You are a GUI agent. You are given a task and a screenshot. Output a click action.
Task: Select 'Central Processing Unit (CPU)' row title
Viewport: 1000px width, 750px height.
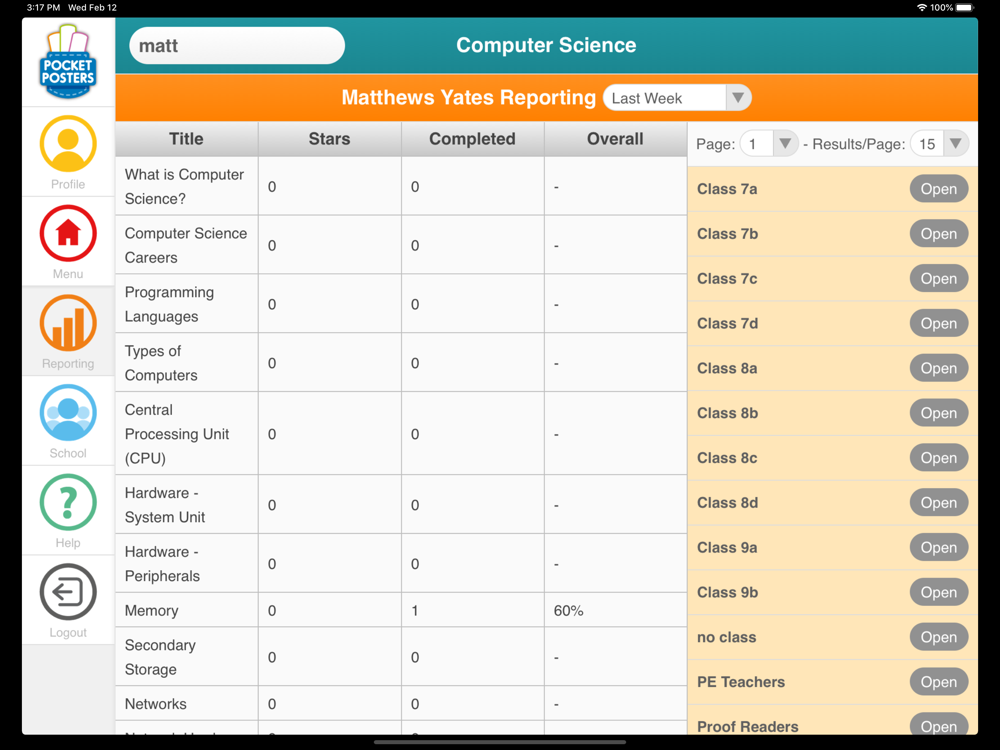click(177, 434)
